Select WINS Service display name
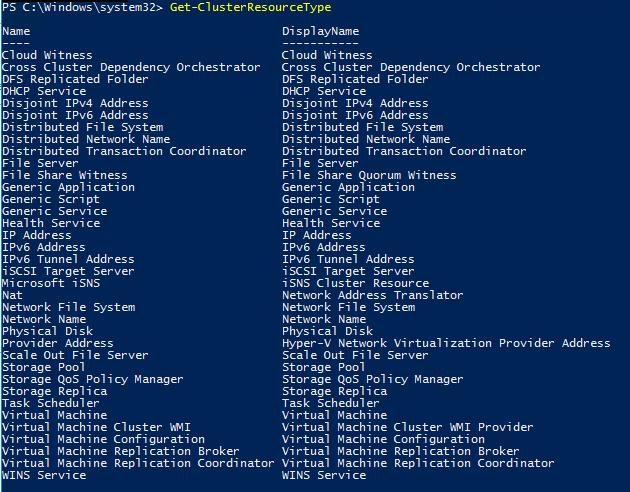630x492 pixels. pyautogui.click(x=324, y=475)
